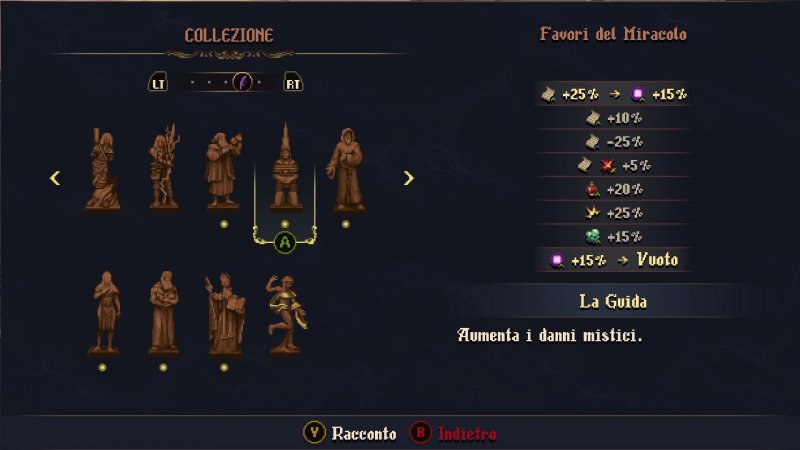Click the purple feather category tab icon
Image resolution: width=800 pixels, height=450 pixels.
coord(242,82)
